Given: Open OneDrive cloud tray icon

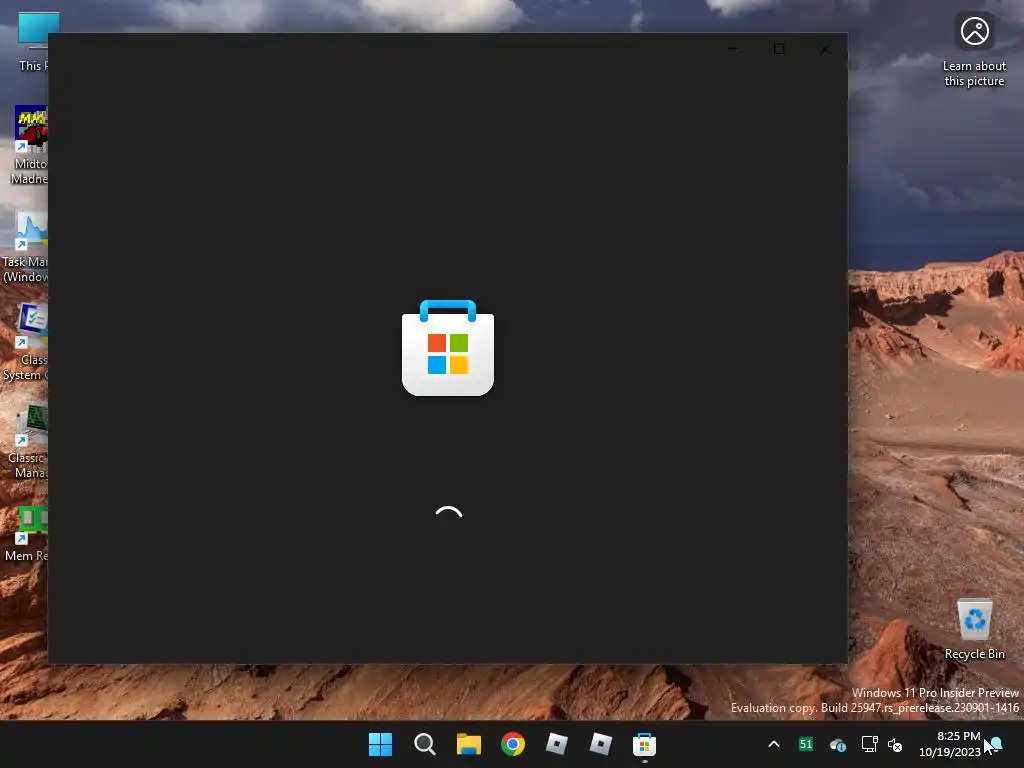Looking at the screenshot, I should click(838, 744).
